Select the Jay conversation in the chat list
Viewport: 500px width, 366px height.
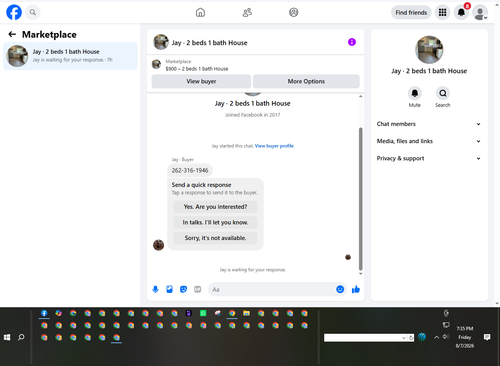point(70,56)
